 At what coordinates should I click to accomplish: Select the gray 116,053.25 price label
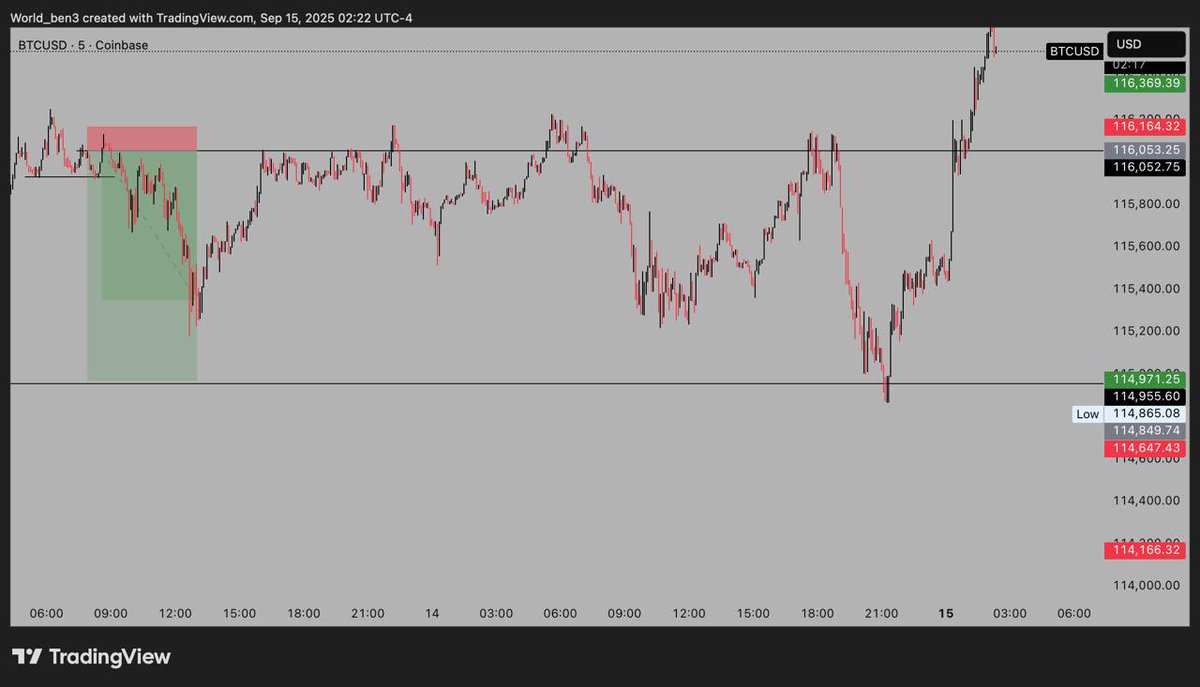(1145, 149)
